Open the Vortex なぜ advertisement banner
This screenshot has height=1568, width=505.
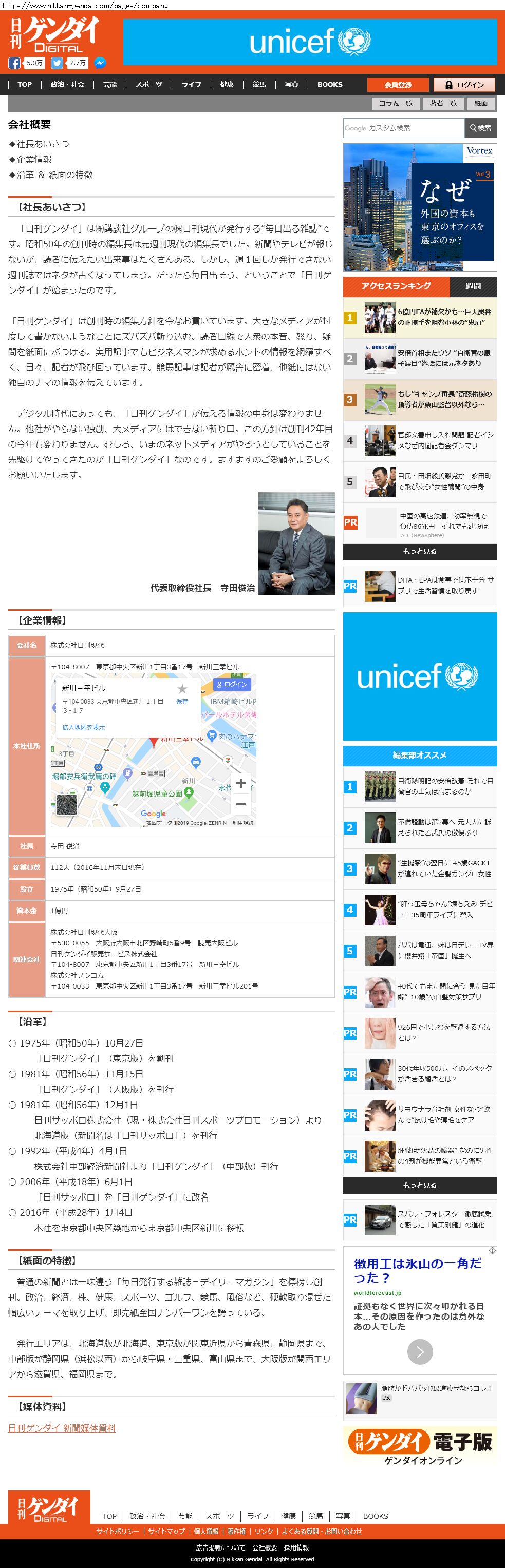(420, 207)
